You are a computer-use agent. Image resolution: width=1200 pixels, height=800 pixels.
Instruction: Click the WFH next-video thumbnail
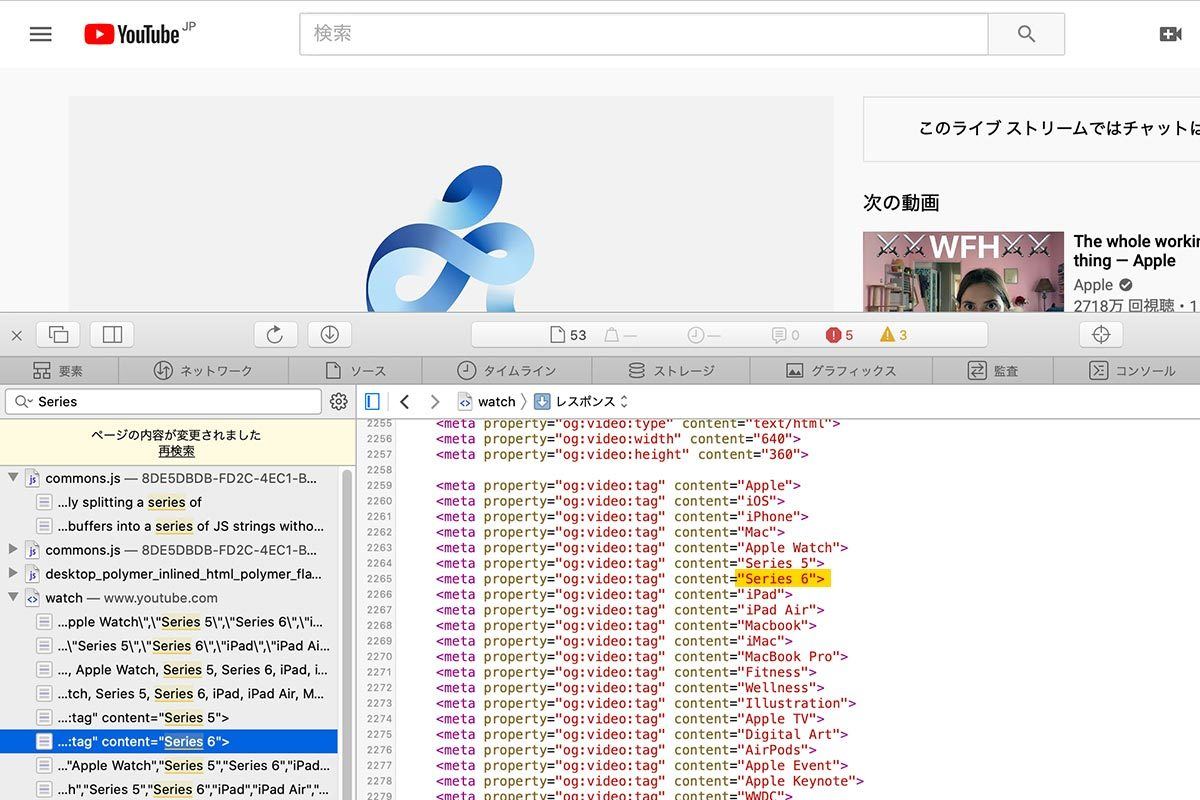(963, 272)
